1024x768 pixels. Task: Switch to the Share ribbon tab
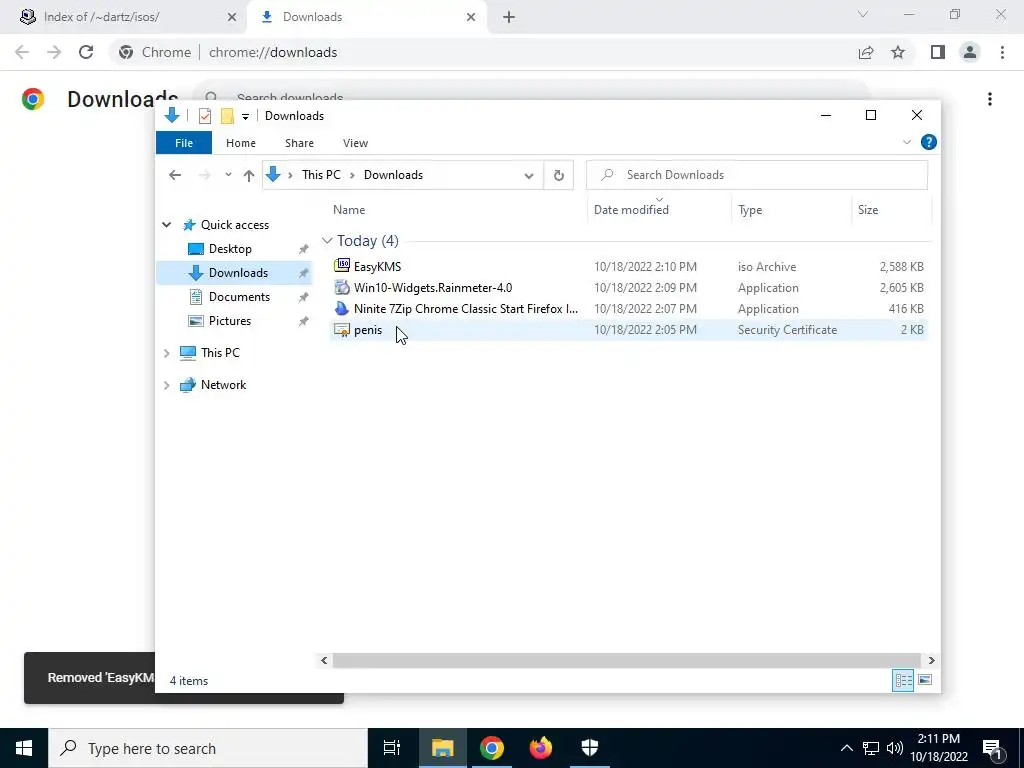pos(299,143)
